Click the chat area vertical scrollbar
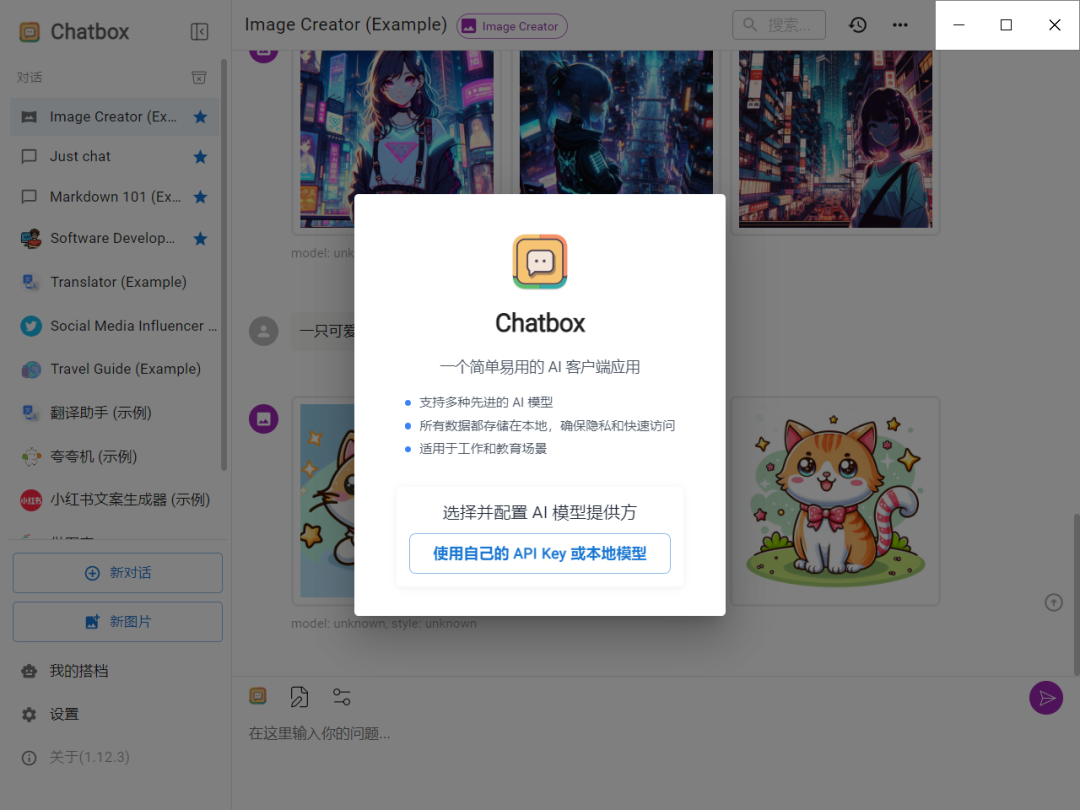 tap(1076, 595)
